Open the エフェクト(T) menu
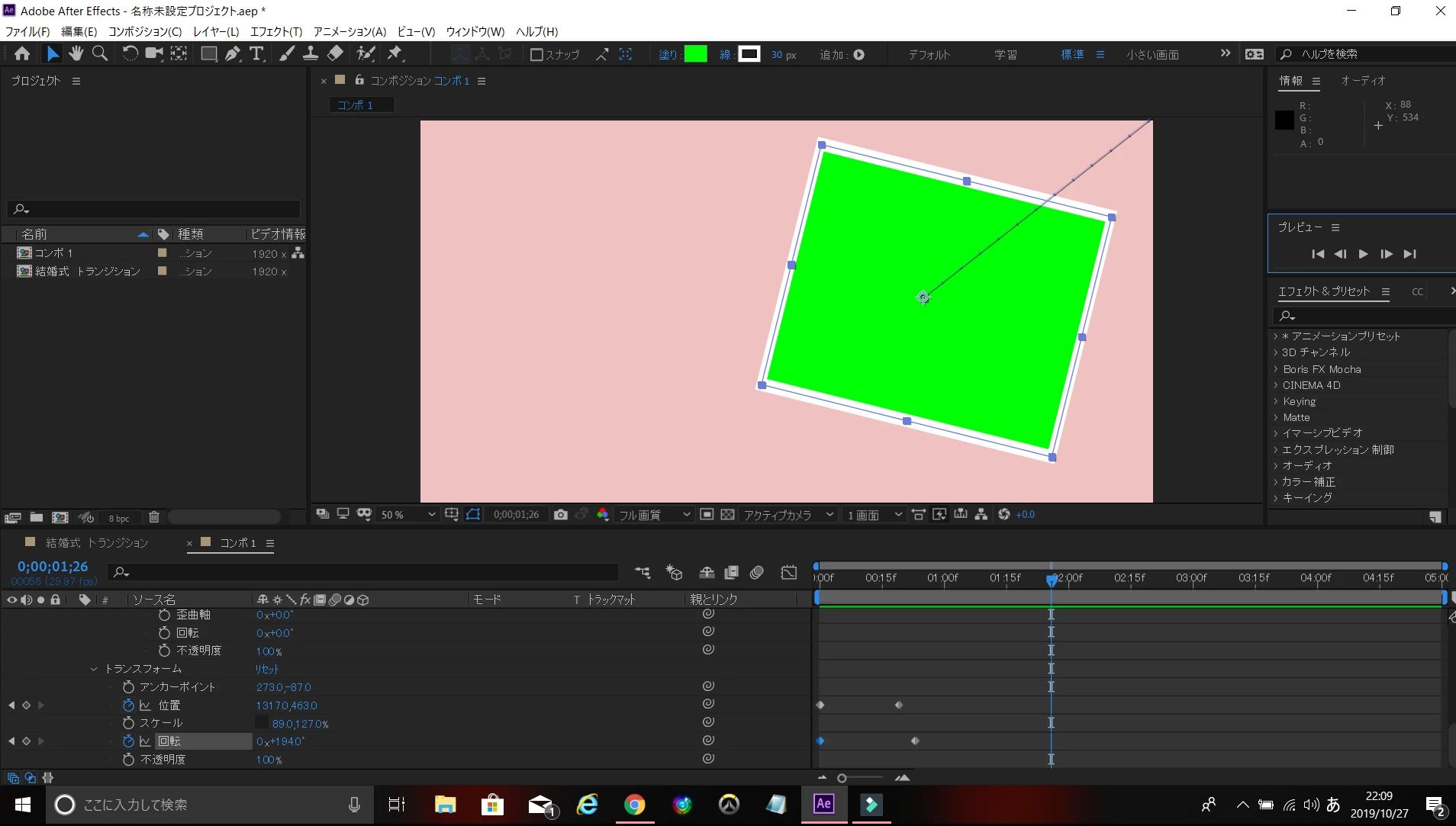 click(276, 31)
